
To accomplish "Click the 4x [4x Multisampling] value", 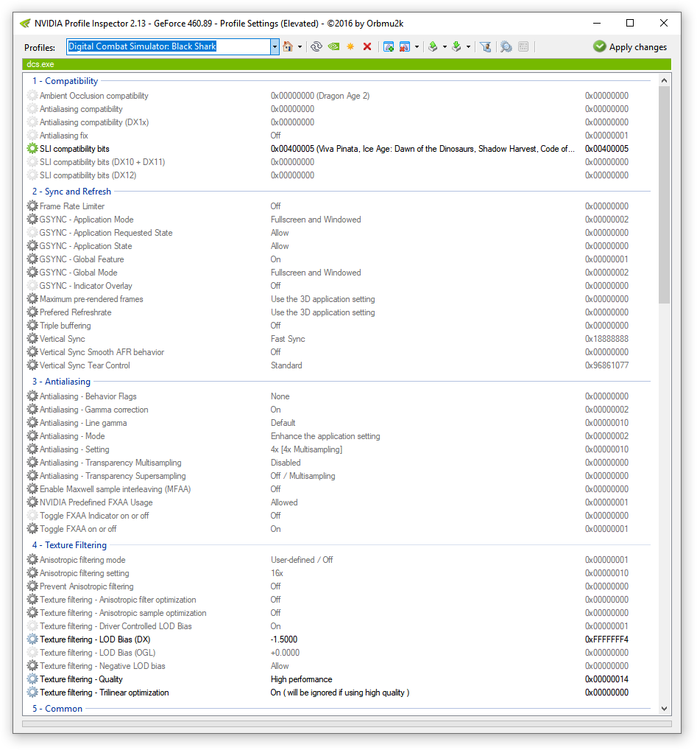I will (x=306, y=449).
